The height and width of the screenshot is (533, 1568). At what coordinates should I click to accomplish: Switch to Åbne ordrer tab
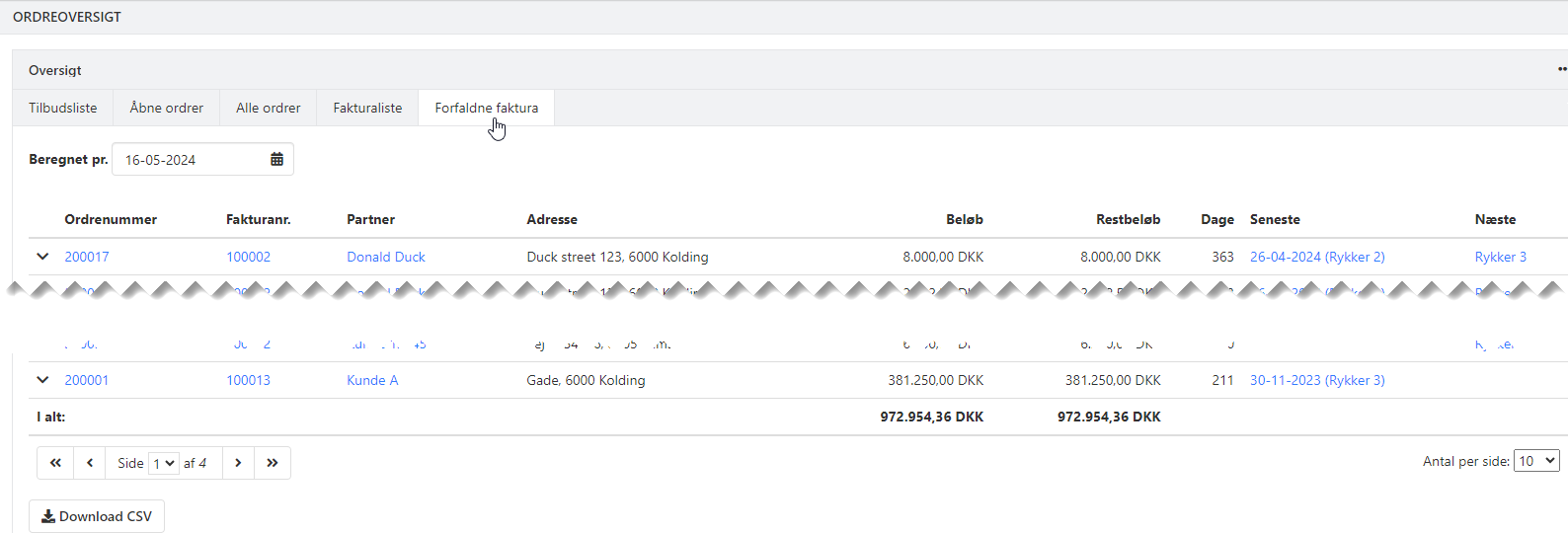coord(167,109)
